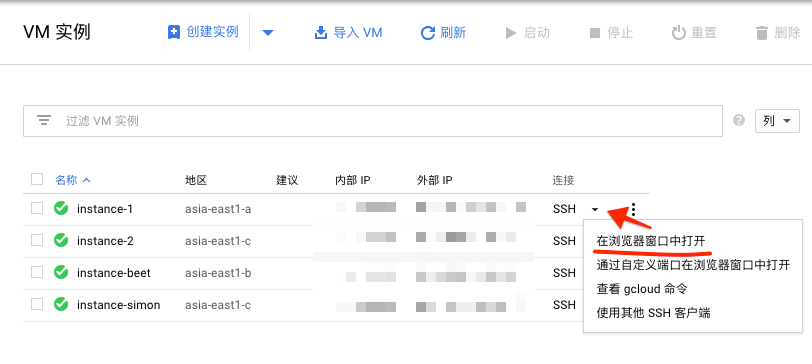812x364 pixels.
Task: Click the 停止 stop button
Action: [611, 33]
